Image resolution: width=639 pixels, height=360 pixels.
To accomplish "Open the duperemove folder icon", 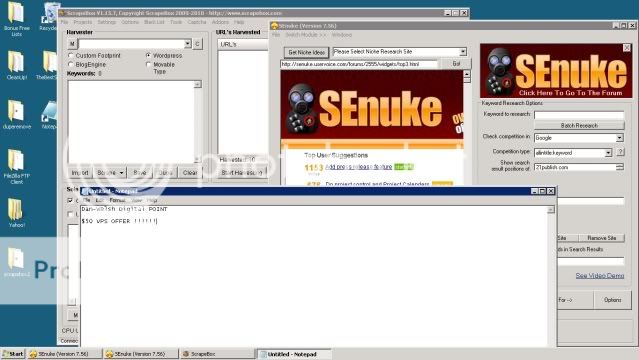I will (x=16, y=115).
